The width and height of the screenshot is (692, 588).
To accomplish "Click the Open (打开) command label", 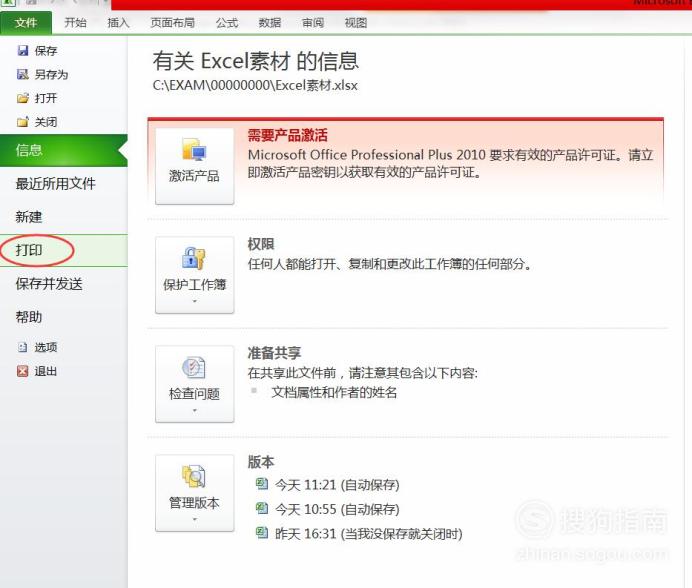I will click(46, 98).
